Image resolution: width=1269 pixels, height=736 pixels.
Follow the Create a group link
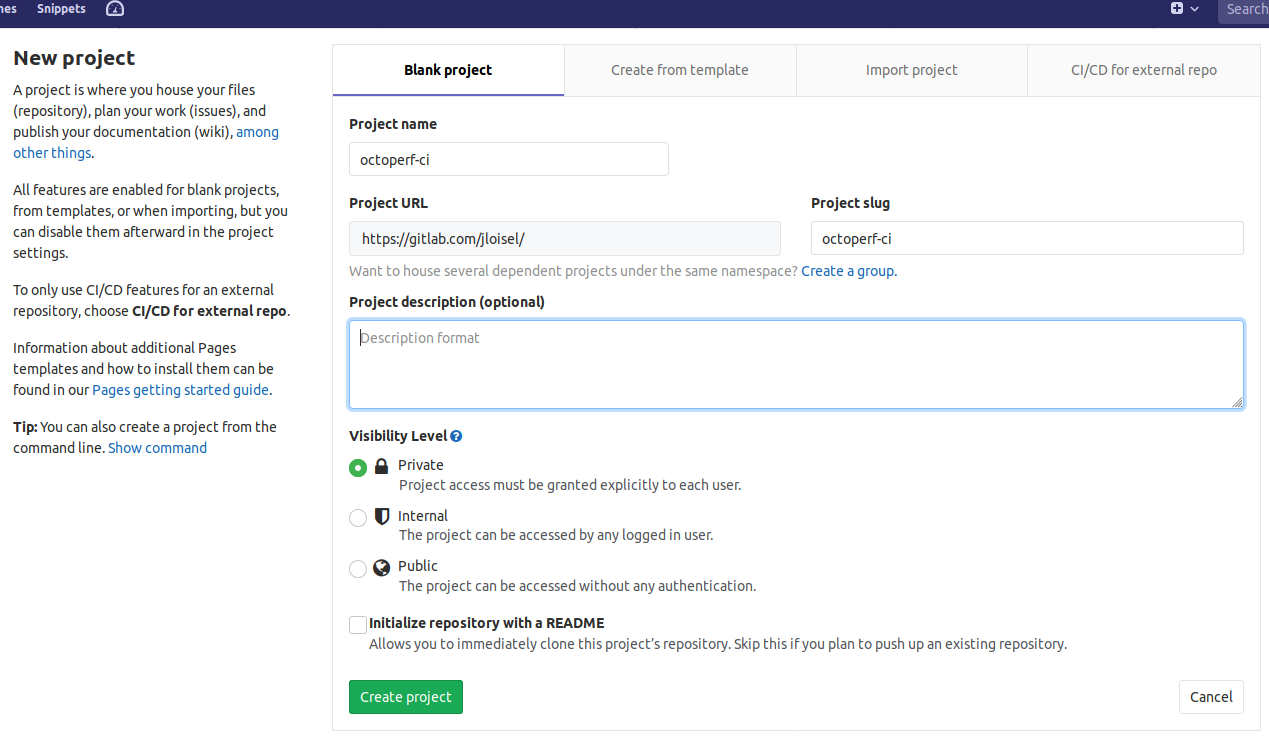point(847,271)
